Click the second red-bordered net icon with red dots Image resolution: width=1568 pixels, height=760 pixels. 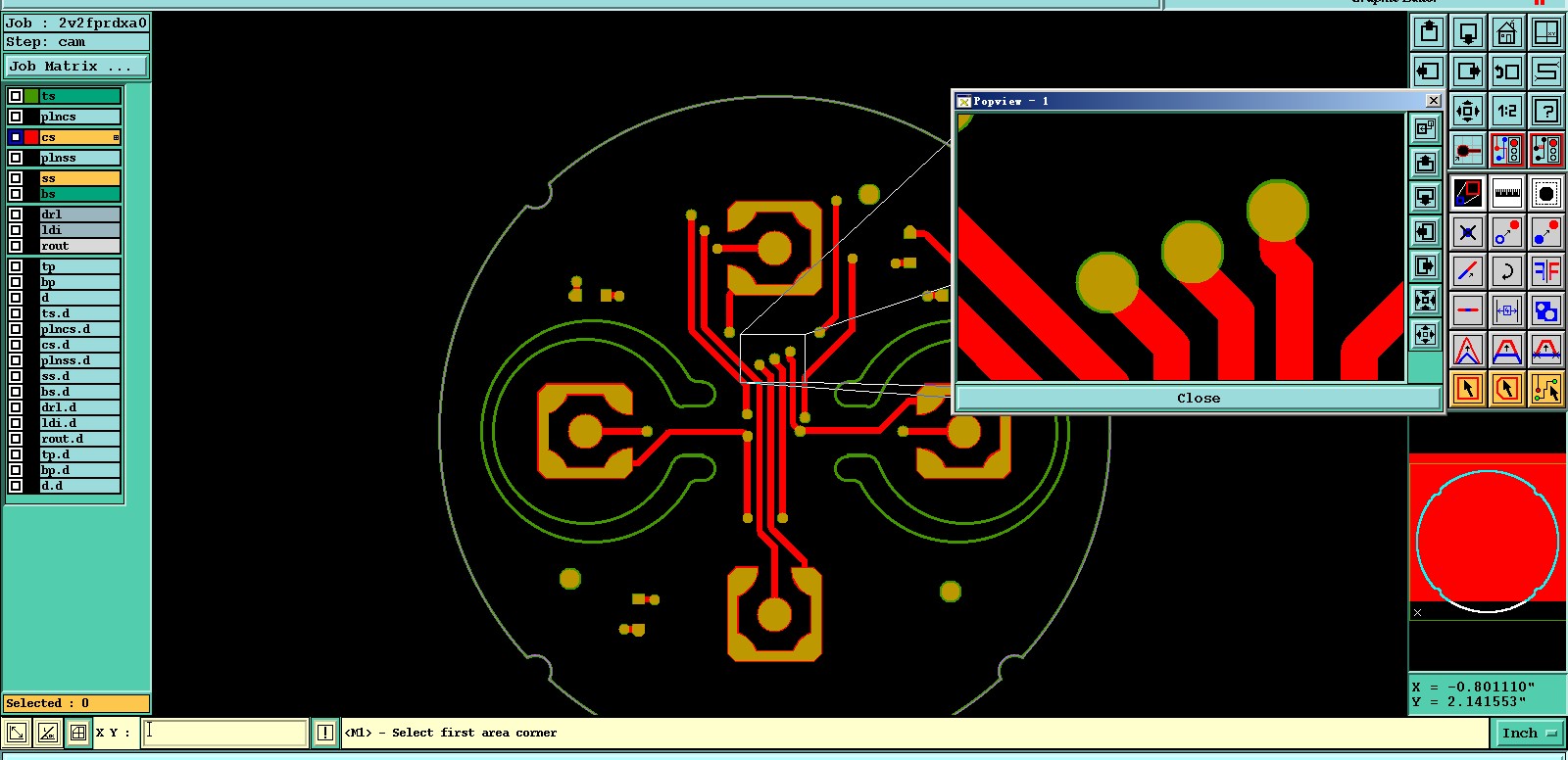(1546, 150)
